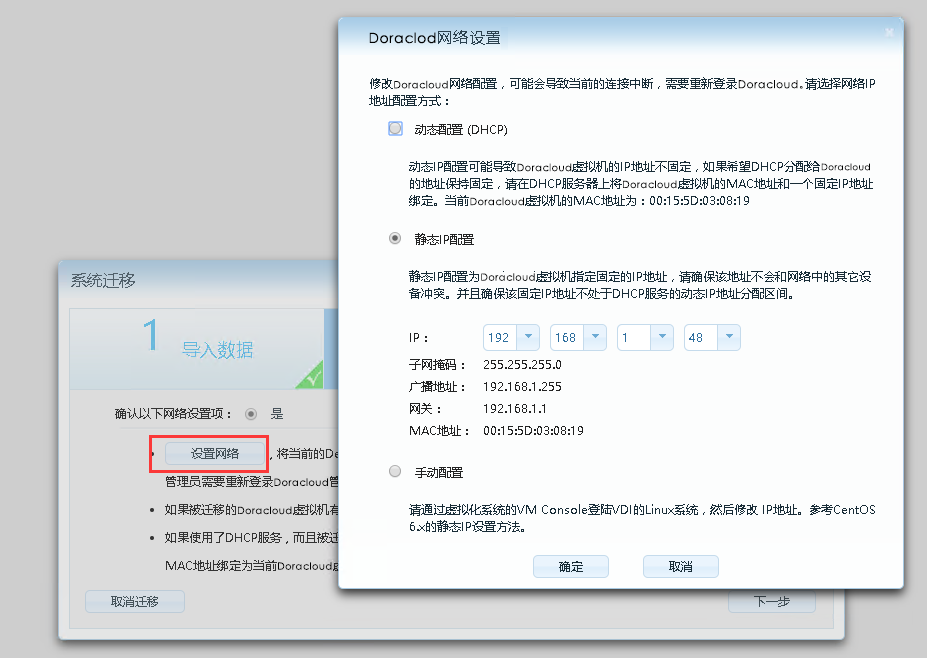Screen dimensions: 927x658
Task: Choose the 静态IP配置 radio option
Action: tap(395, 238)
